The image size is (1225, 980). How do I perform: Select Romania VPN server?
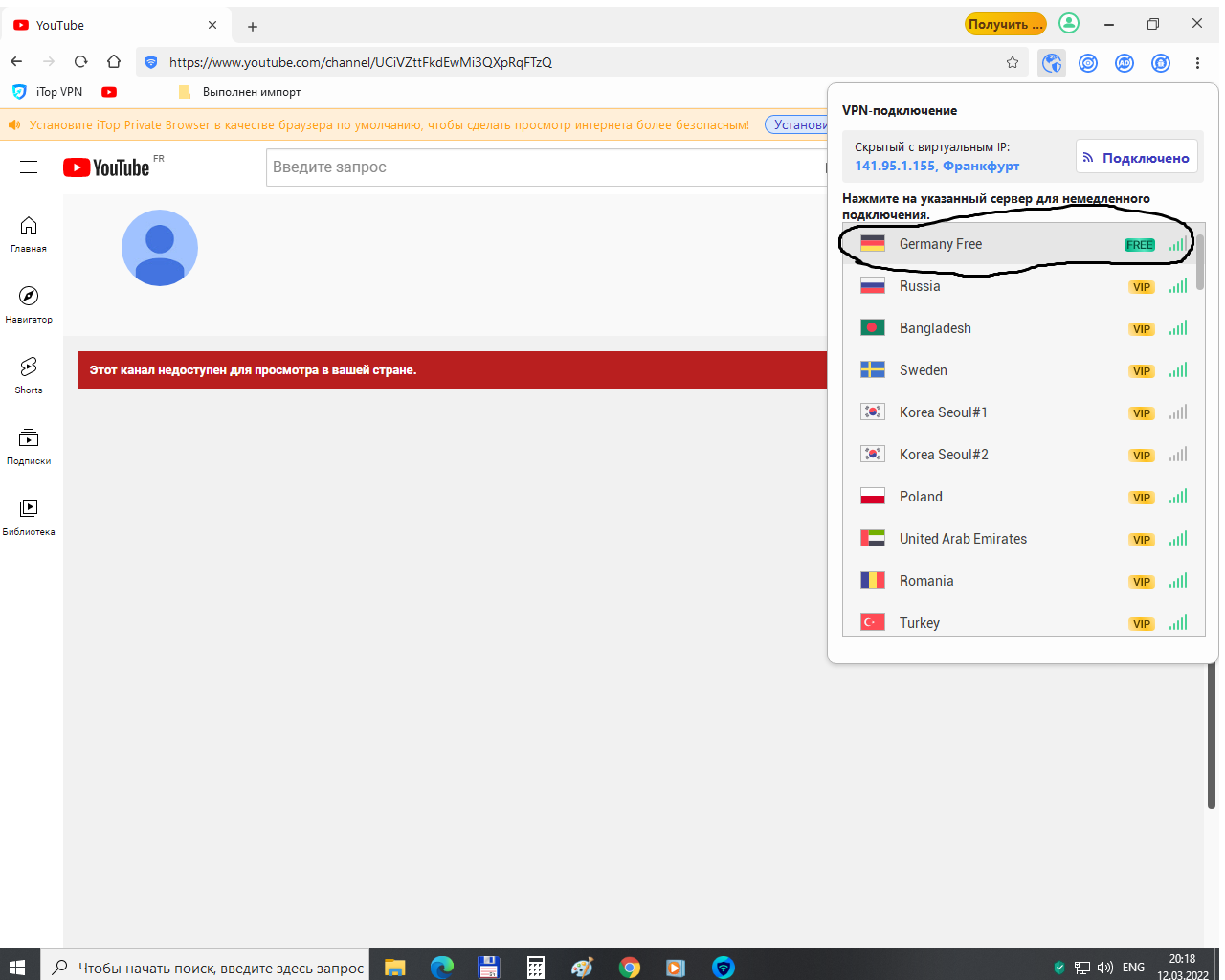[1019, 581]
